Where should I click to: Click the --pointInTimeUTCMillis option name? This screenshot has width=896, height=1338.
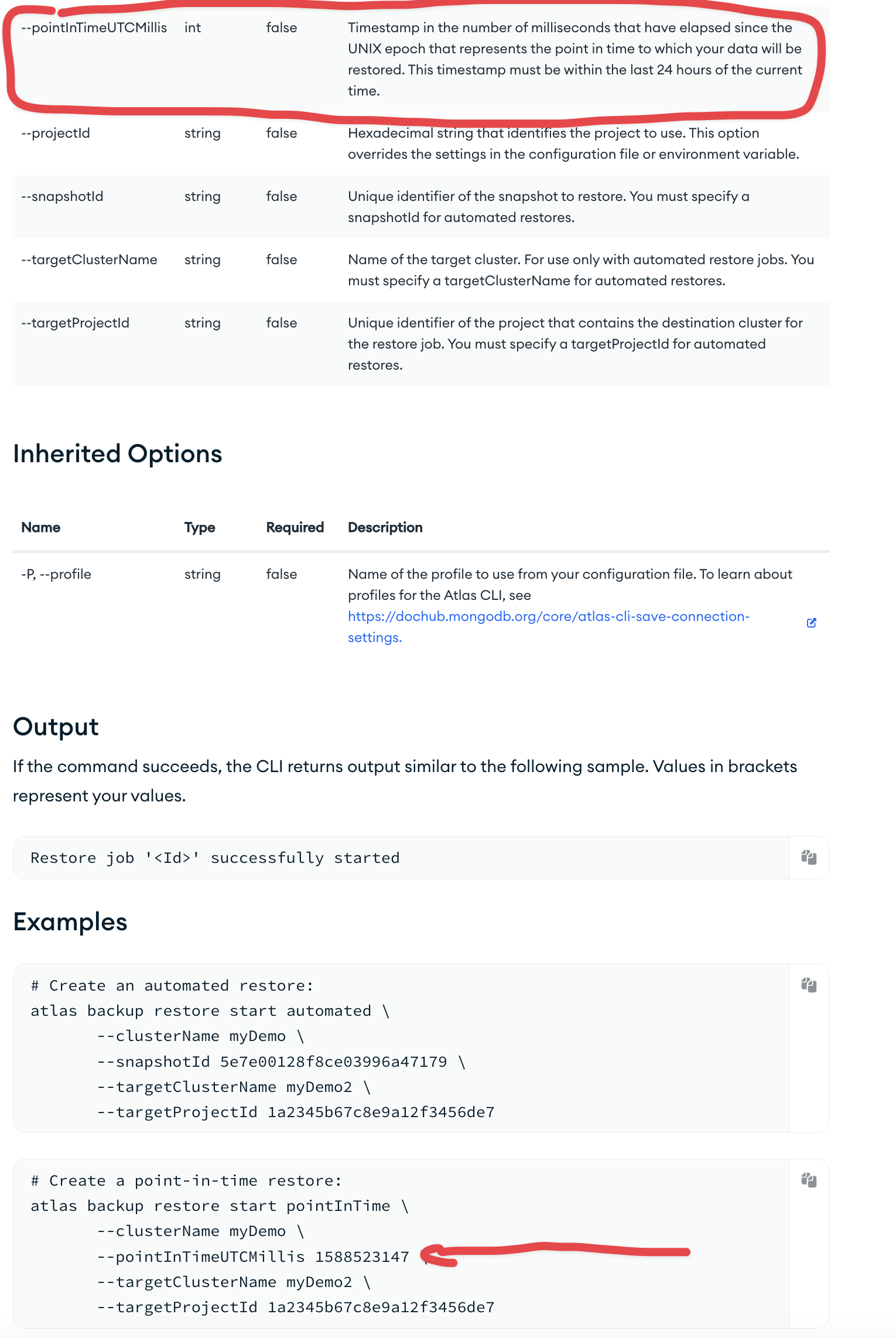click(x=94, y=28)
